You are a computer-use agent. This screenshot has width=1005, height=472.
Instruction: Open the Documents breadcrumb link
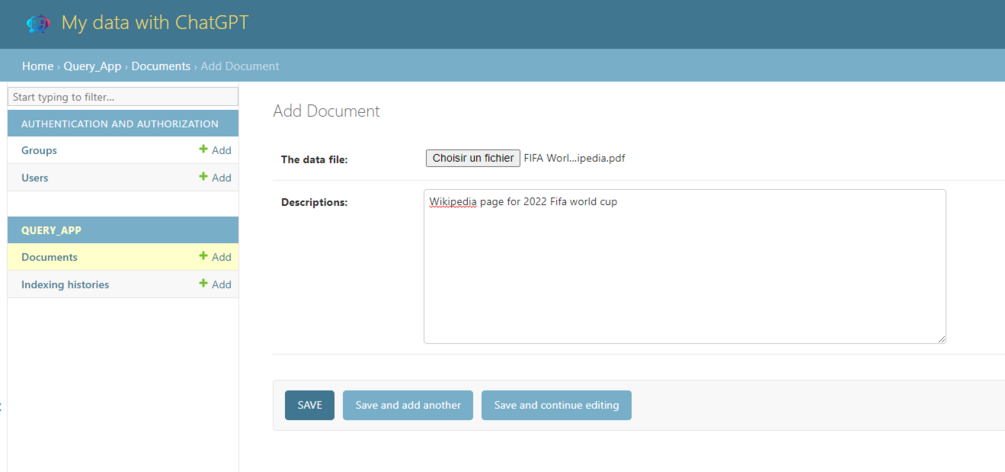pyautogui.click(x=161, y=66)
